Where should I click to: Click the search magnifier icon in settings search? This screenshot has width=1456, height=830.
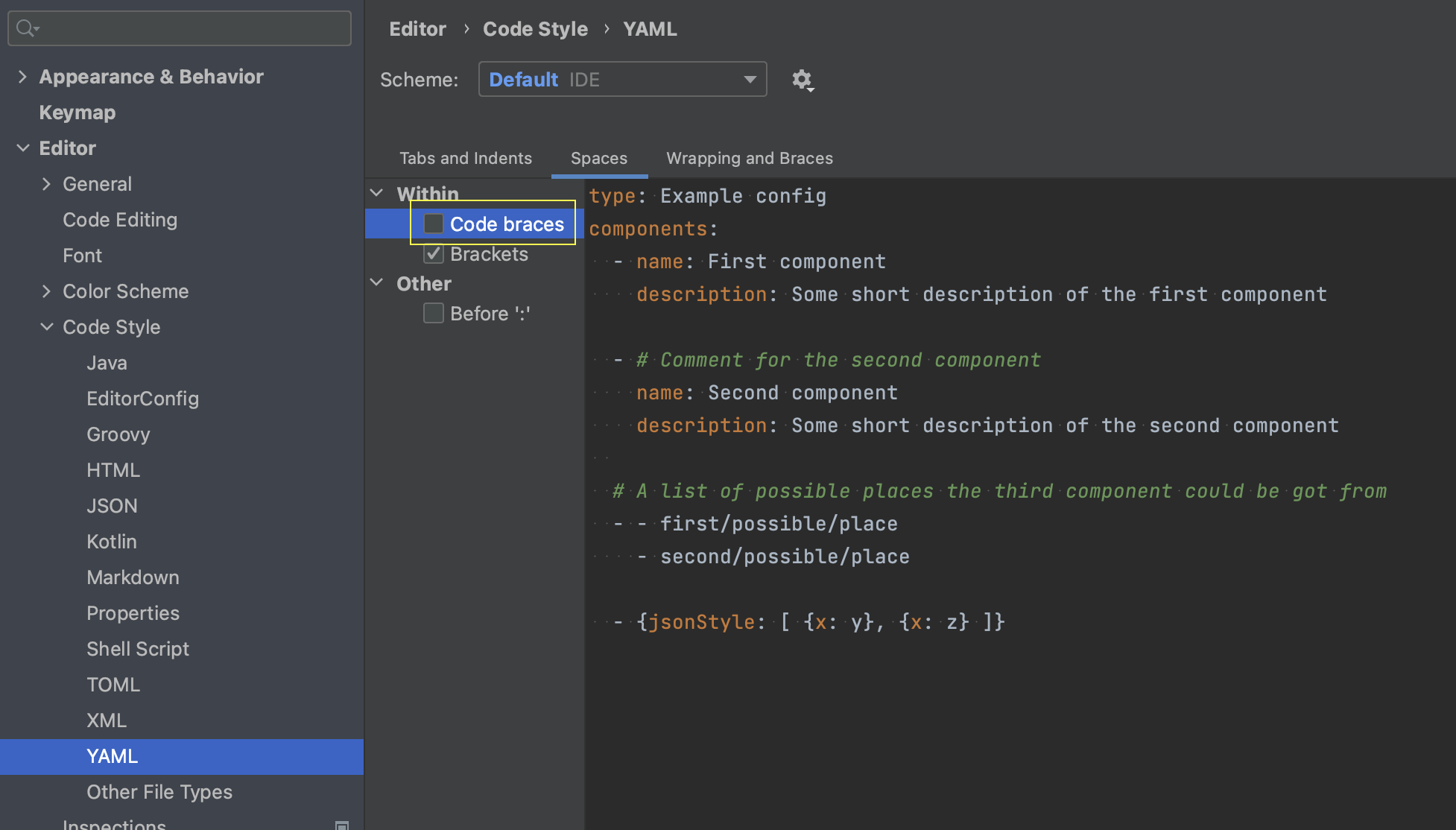[25, 28]
